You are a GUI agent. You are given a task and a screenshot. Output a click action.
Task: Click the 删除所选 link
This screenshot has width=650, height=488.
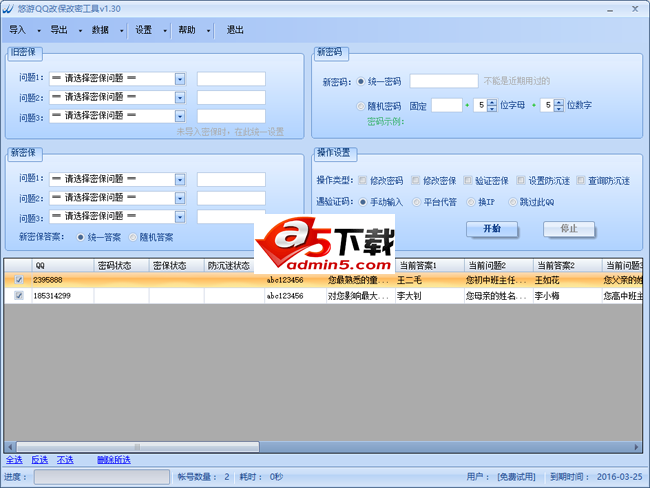[x=114, y=460]
